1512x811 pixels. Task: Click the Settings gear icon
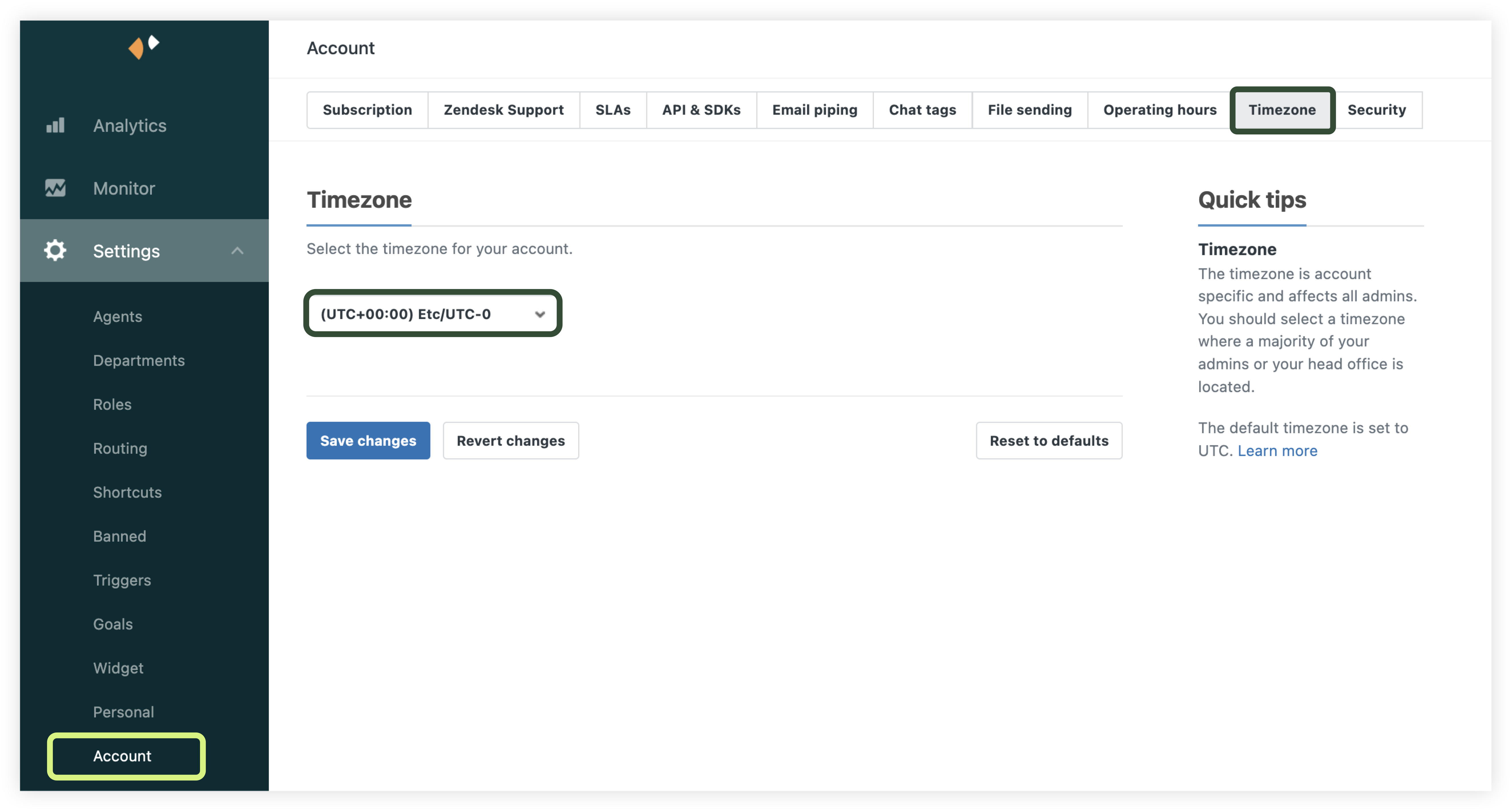pos(54,251)
